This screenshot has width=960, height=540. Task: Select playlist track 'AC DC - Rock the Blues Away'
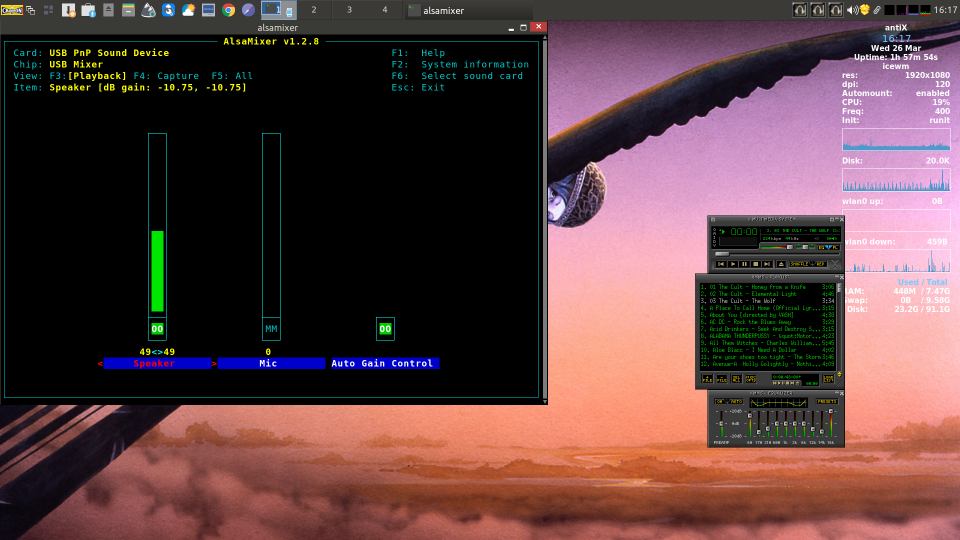[768, 322]
